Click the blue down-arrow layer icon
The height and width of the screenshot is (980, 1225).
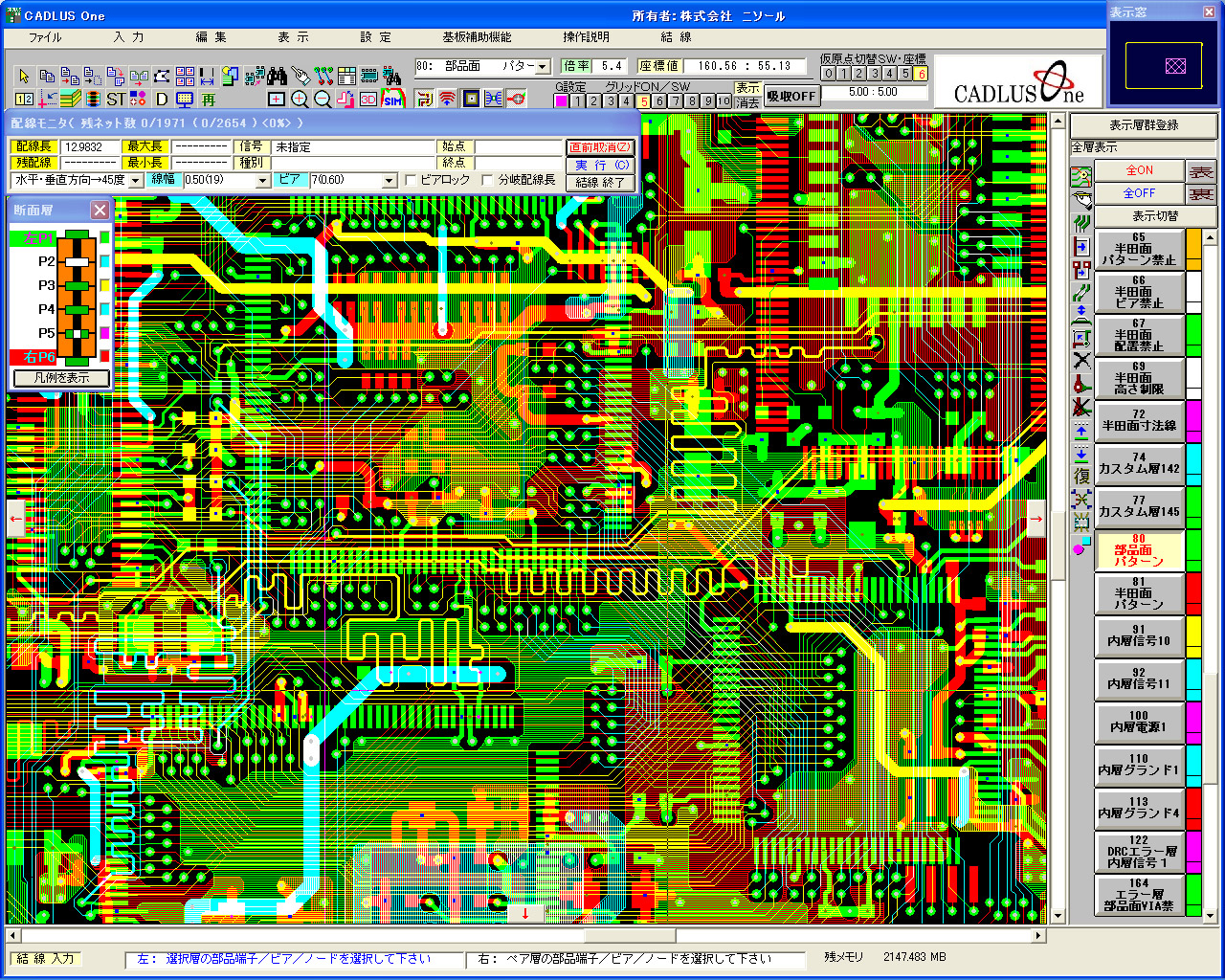coord(1080,454)
